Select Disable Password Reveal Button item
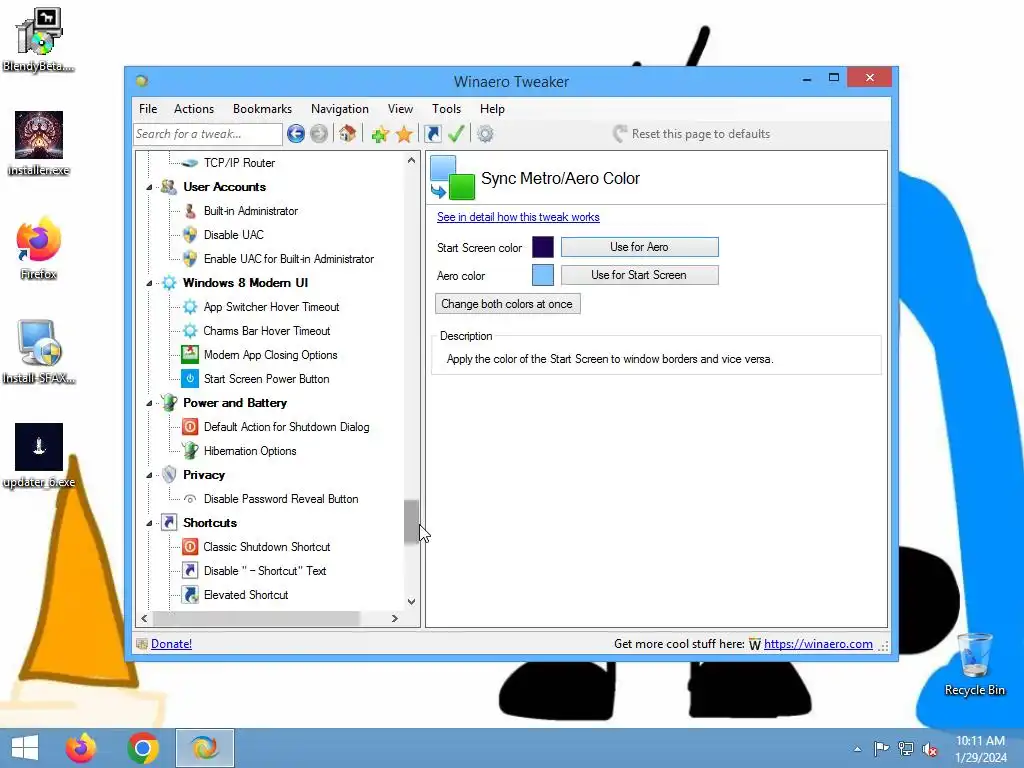This screenshot has height=768, width=1024. (x=281, y=499)
